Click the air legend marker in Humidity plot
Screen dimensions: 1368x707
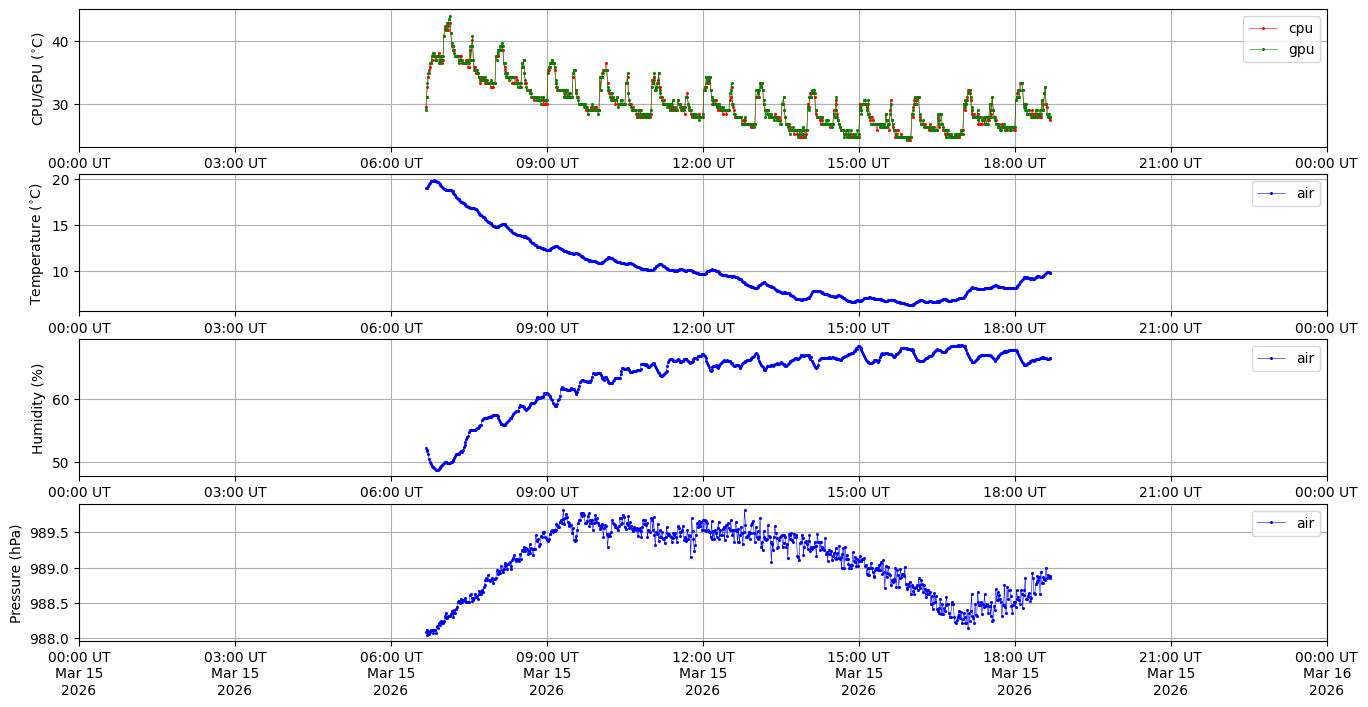point(1271,358)
